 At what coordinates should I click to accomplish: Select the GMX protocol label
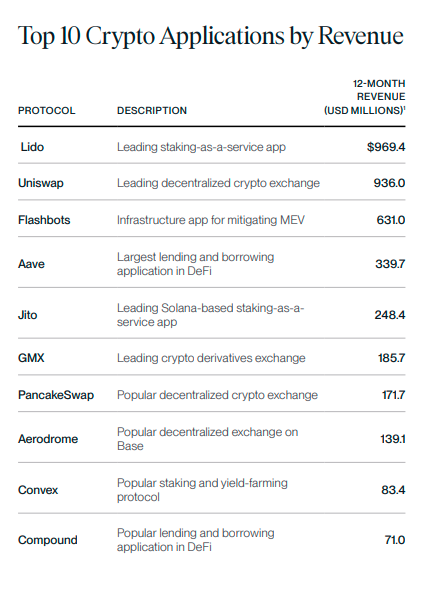[31, 358]
